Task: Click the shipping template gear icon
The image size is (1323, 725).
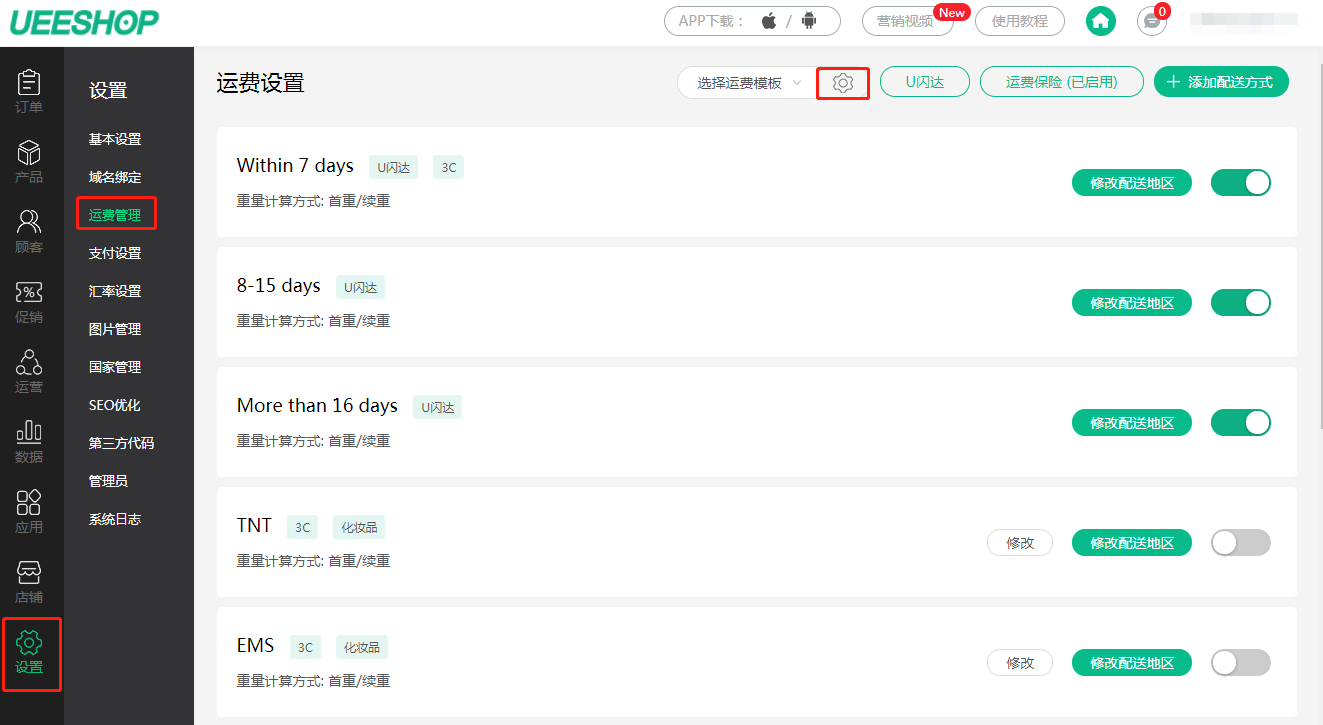Action: pos(843,83)
